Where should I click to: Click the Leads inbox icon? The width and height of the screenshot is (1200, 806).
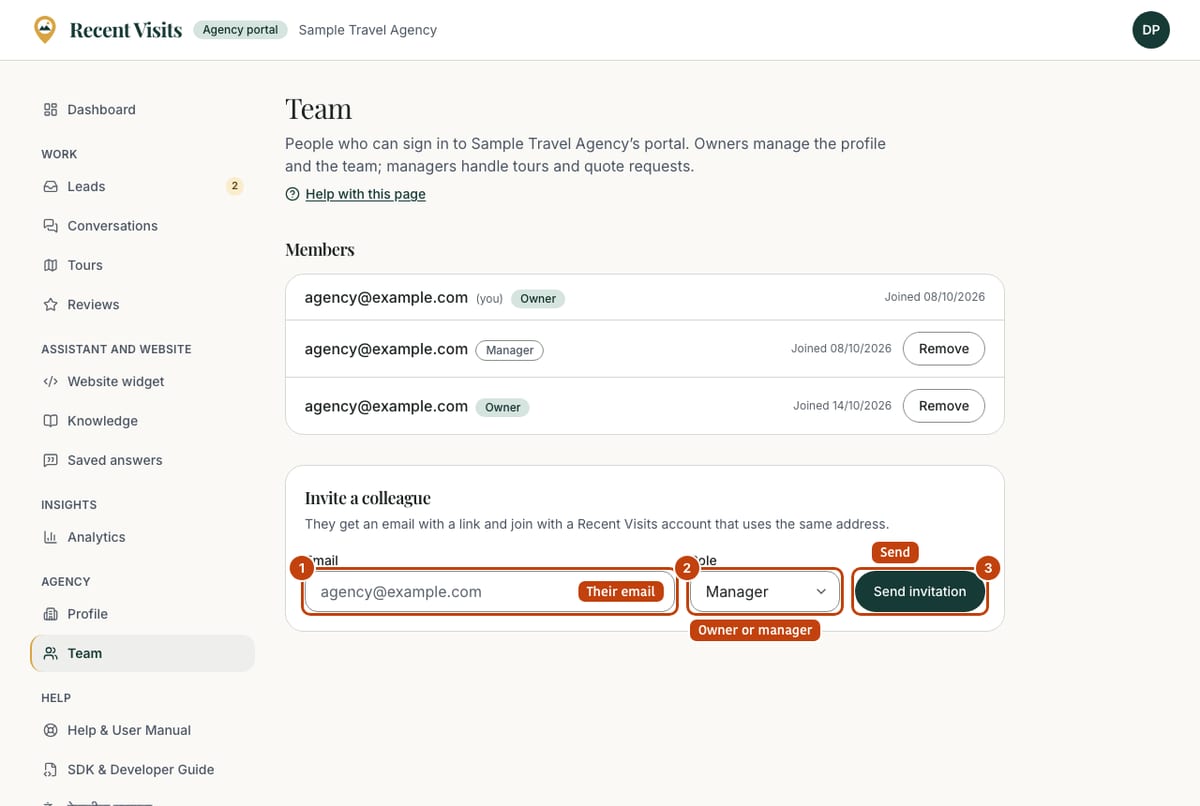coord(50,187)
